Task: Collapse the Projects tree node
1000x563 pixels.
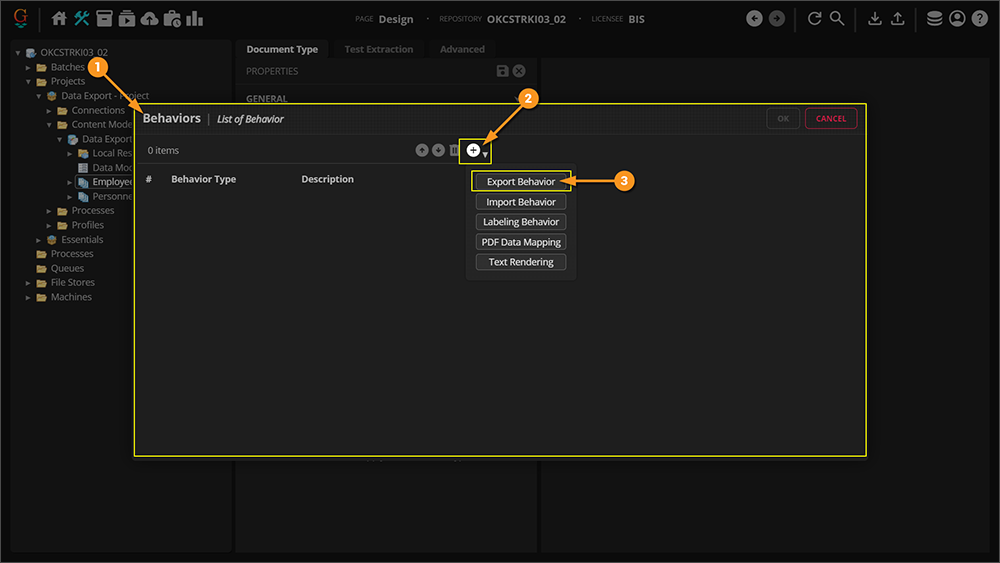Action: 29,82
